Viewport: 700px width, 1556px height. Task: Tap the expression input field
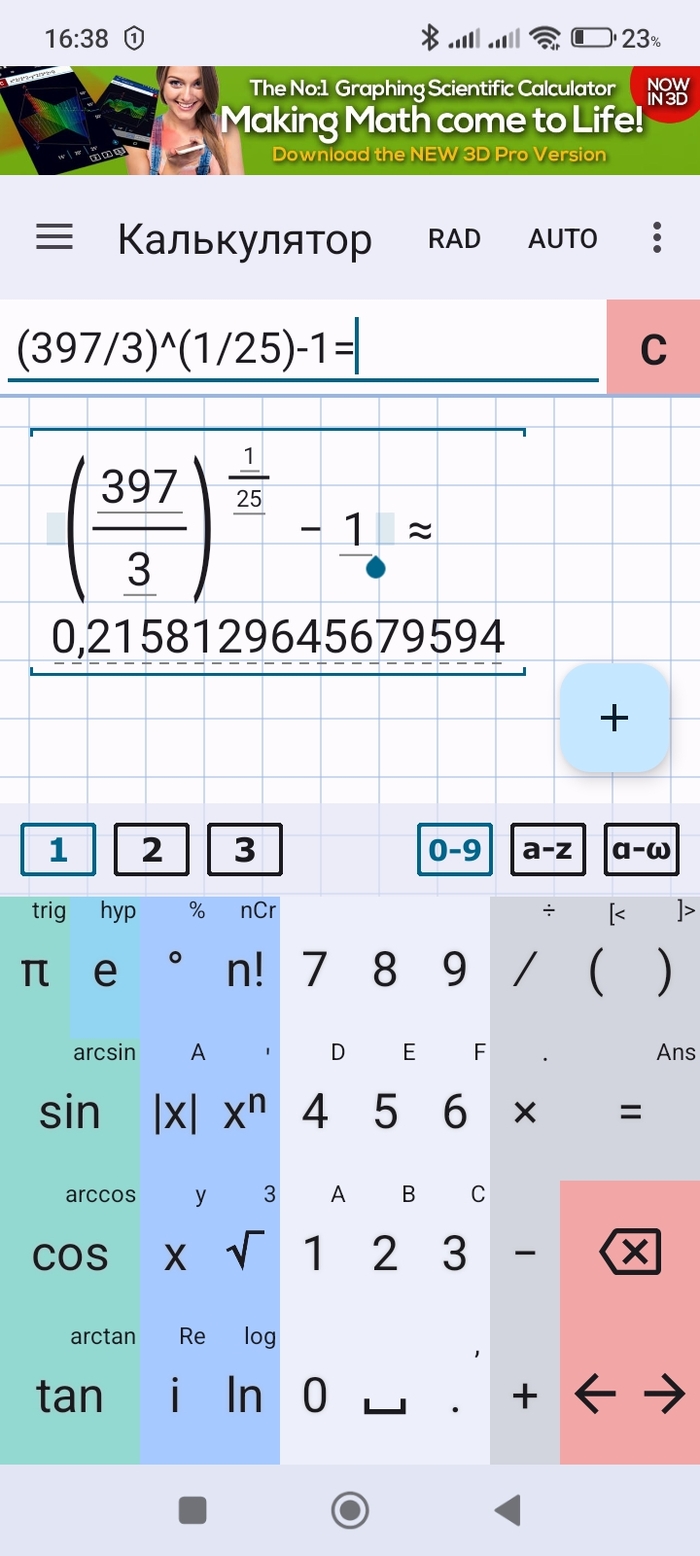tap(300, 351)
